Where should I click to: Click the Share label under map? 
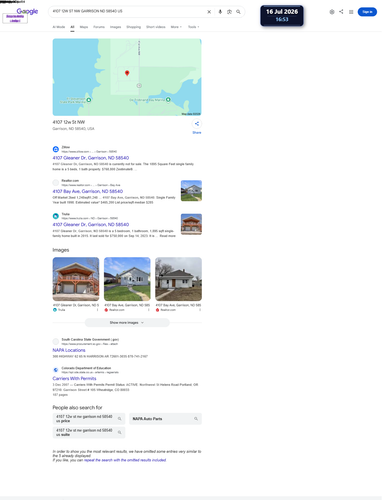[197, 132]
